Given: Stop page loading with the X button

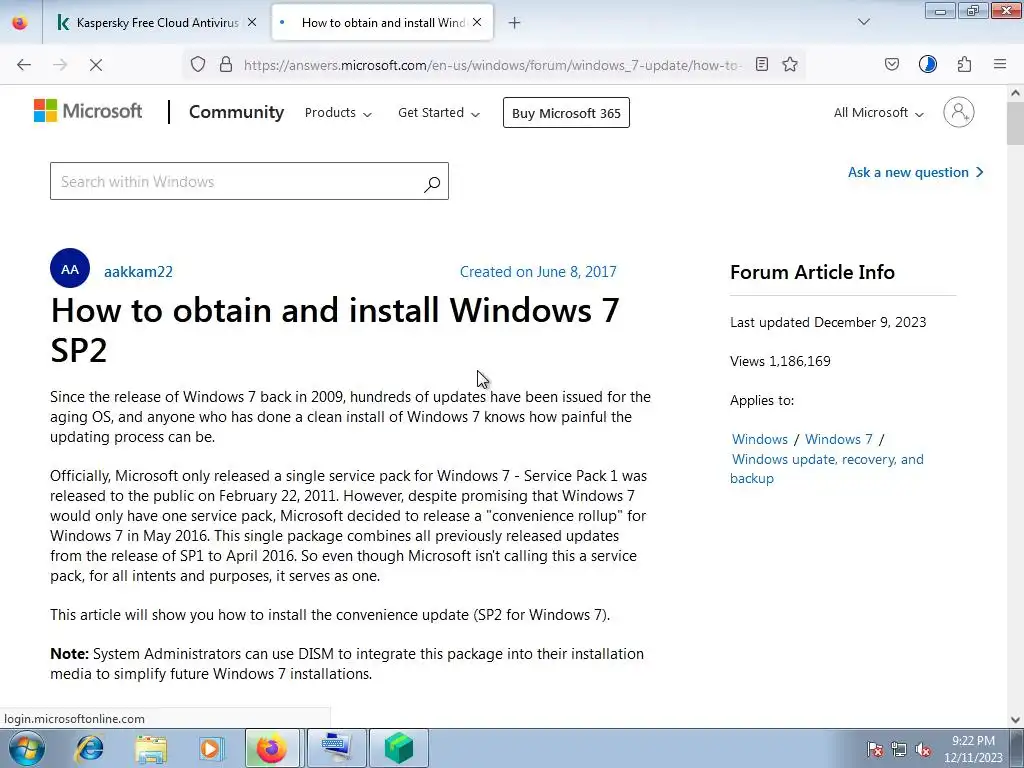Looking at the screenshot, I should (x=95, y=64).
